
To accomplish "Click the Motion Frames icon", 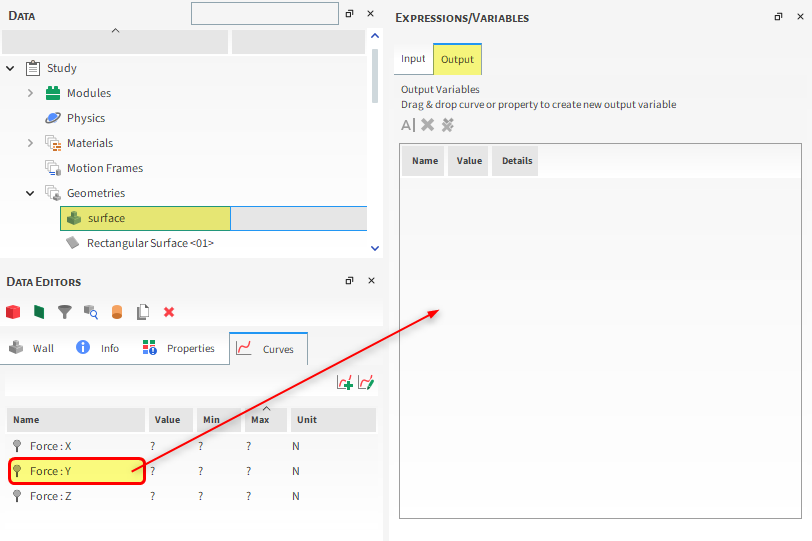I will coord(53,168).
